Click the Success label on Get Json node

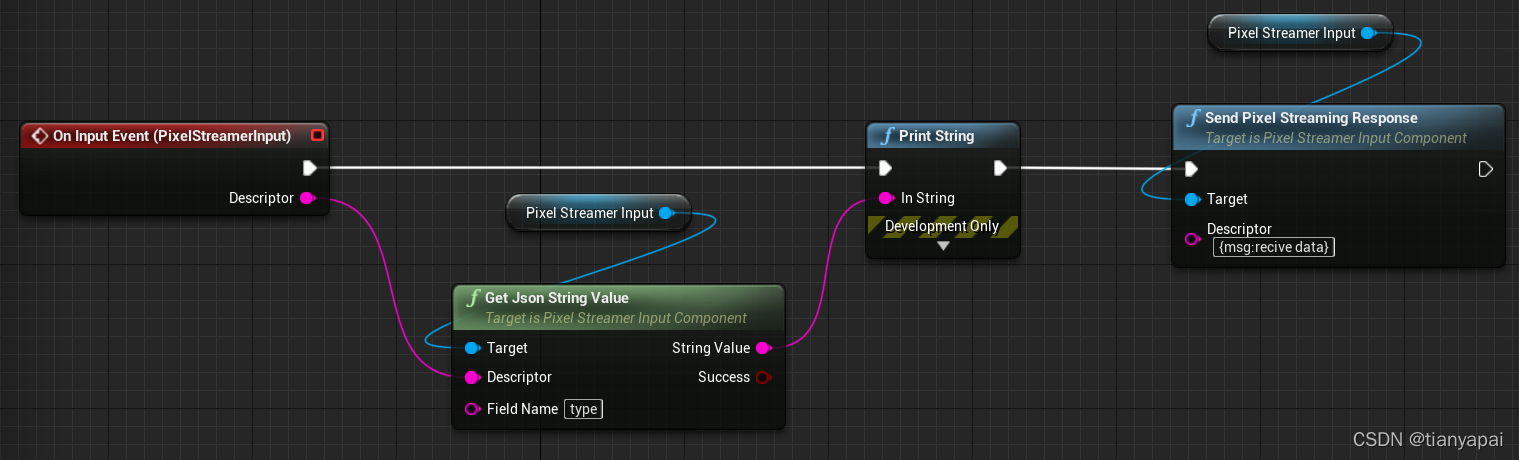point(724,377)
